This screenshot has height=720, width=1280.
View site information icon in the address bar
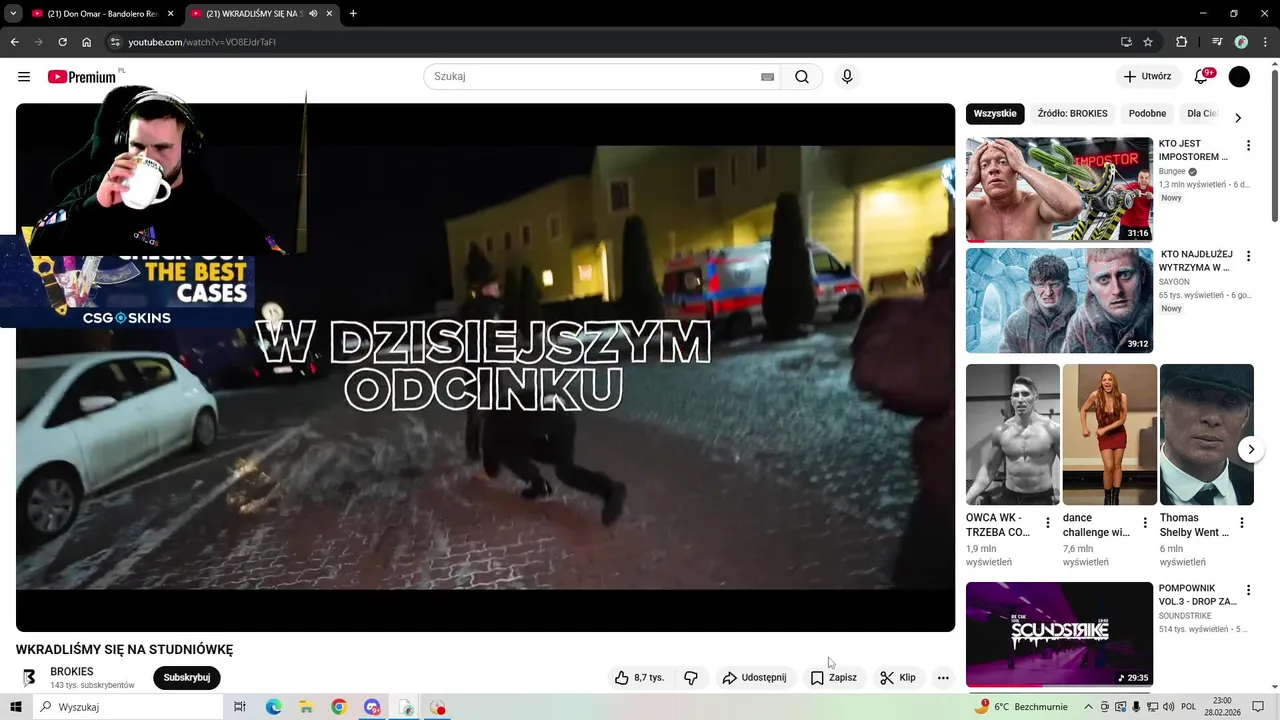[x=115, y=42]
